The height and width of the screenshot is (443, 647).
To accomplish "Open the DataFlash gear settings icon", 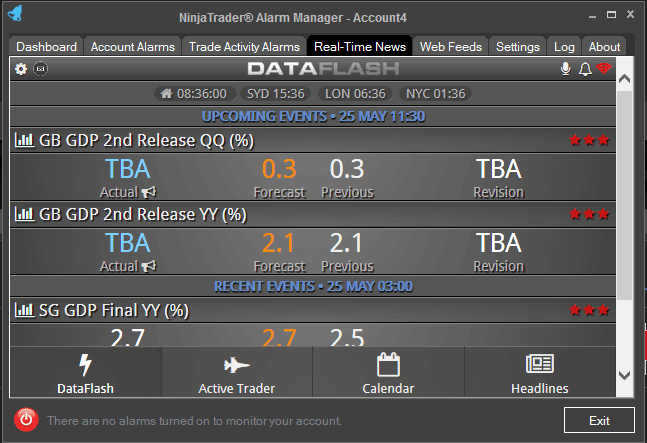I will pyautogui.click(x=21, y=69).
